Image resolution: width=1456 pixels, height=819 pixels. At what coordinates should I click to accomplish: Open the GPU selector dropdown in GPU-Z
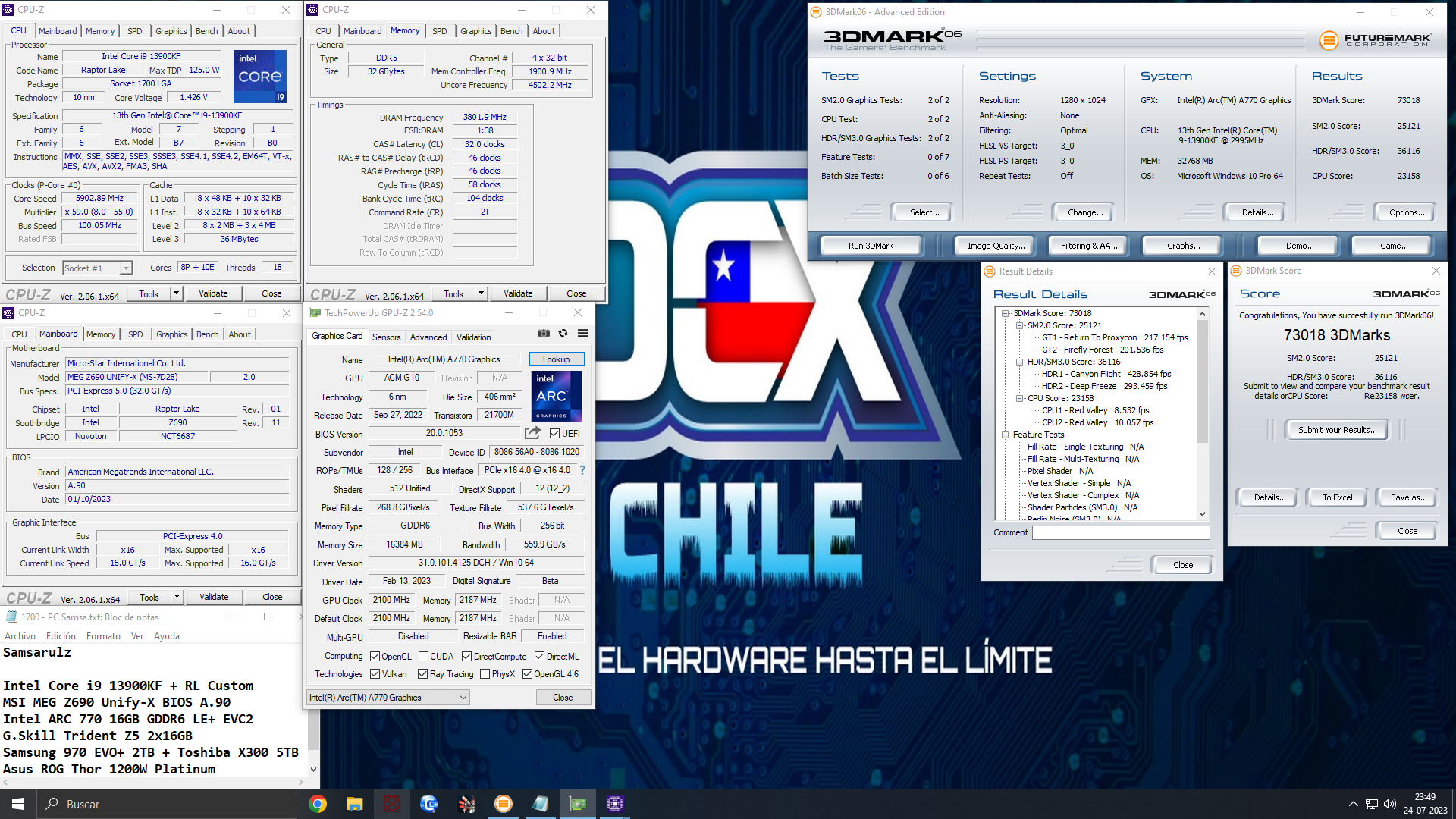coord(388,698)
